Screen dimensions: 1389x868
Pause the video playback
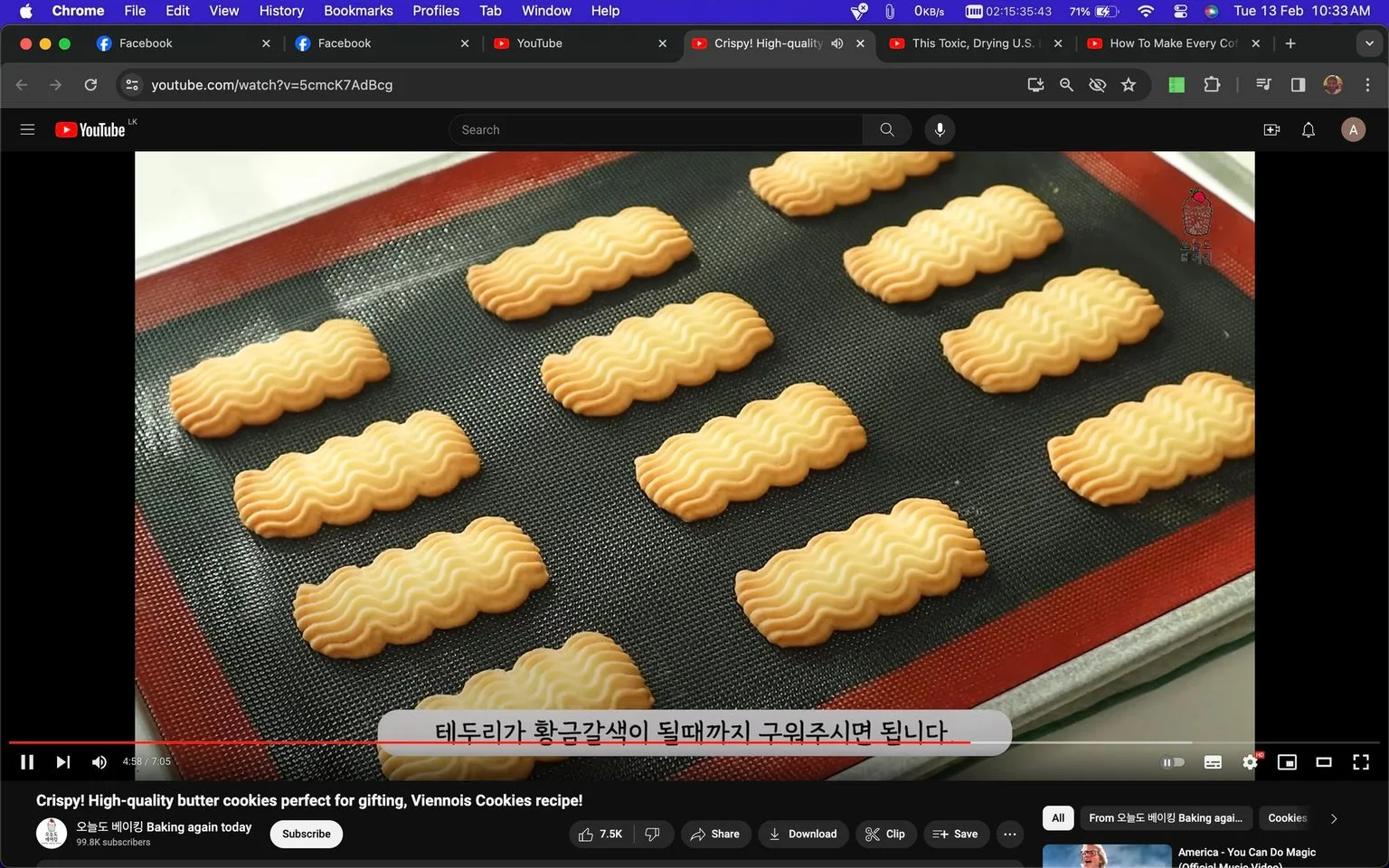pos(27,762)
